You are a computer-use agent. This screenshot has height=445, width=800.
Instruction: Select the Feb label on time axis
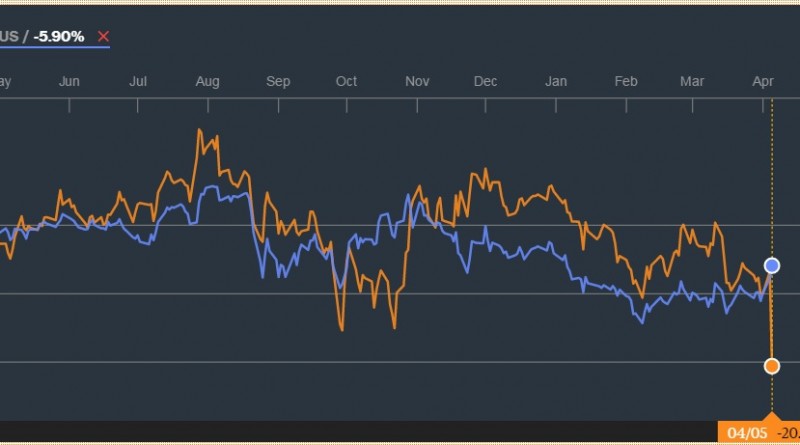click(x=627, y=81)
